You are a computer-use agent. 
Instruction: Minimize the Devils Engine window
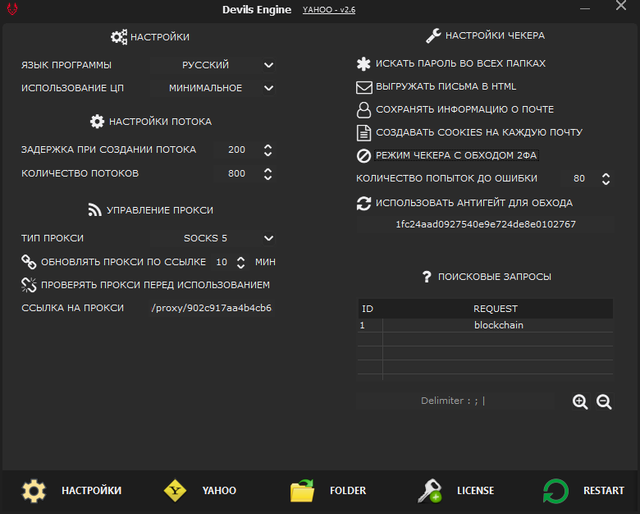(585, 8)
